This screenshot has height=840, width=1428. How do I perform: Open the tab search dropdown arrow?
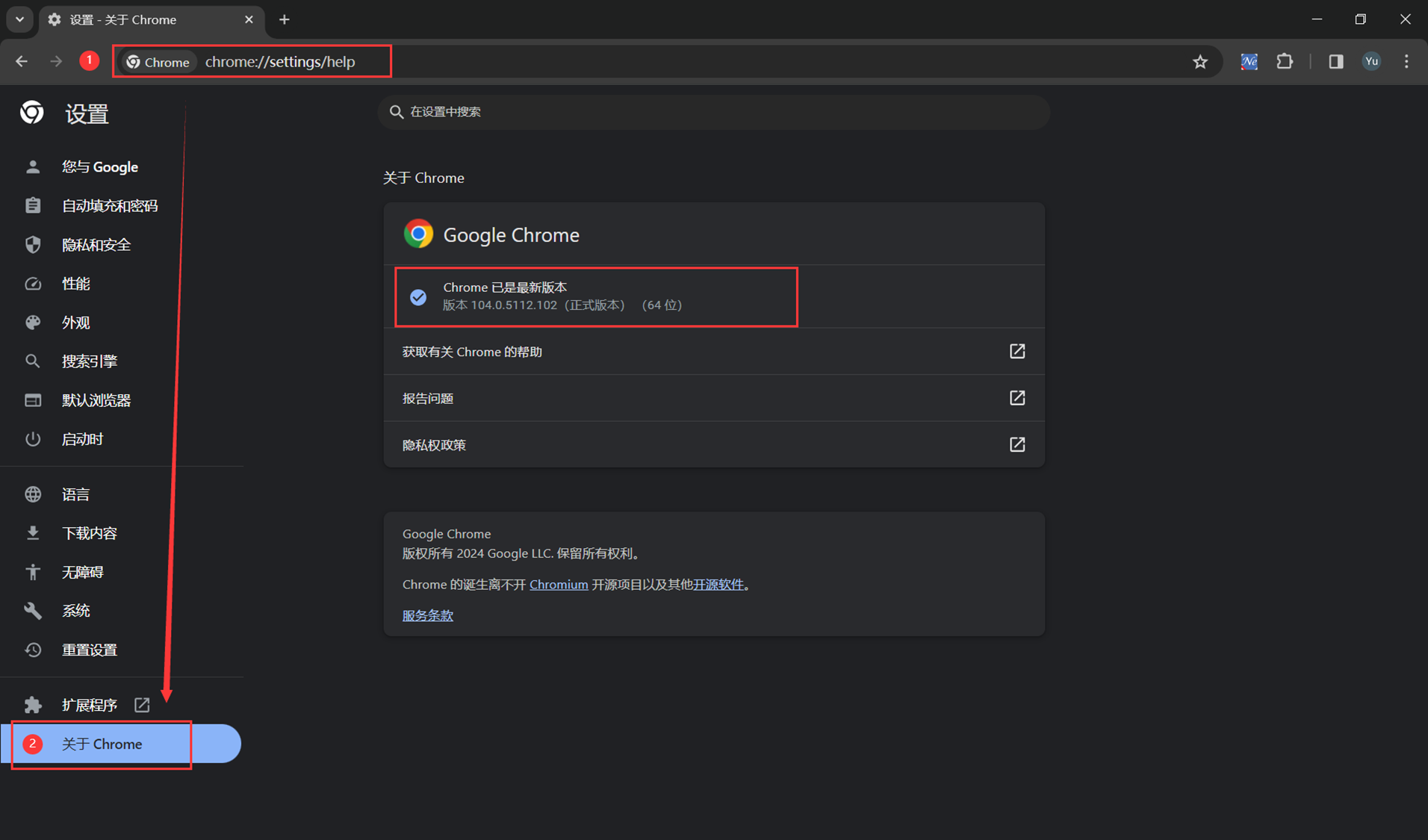click(x=20, y=19)
